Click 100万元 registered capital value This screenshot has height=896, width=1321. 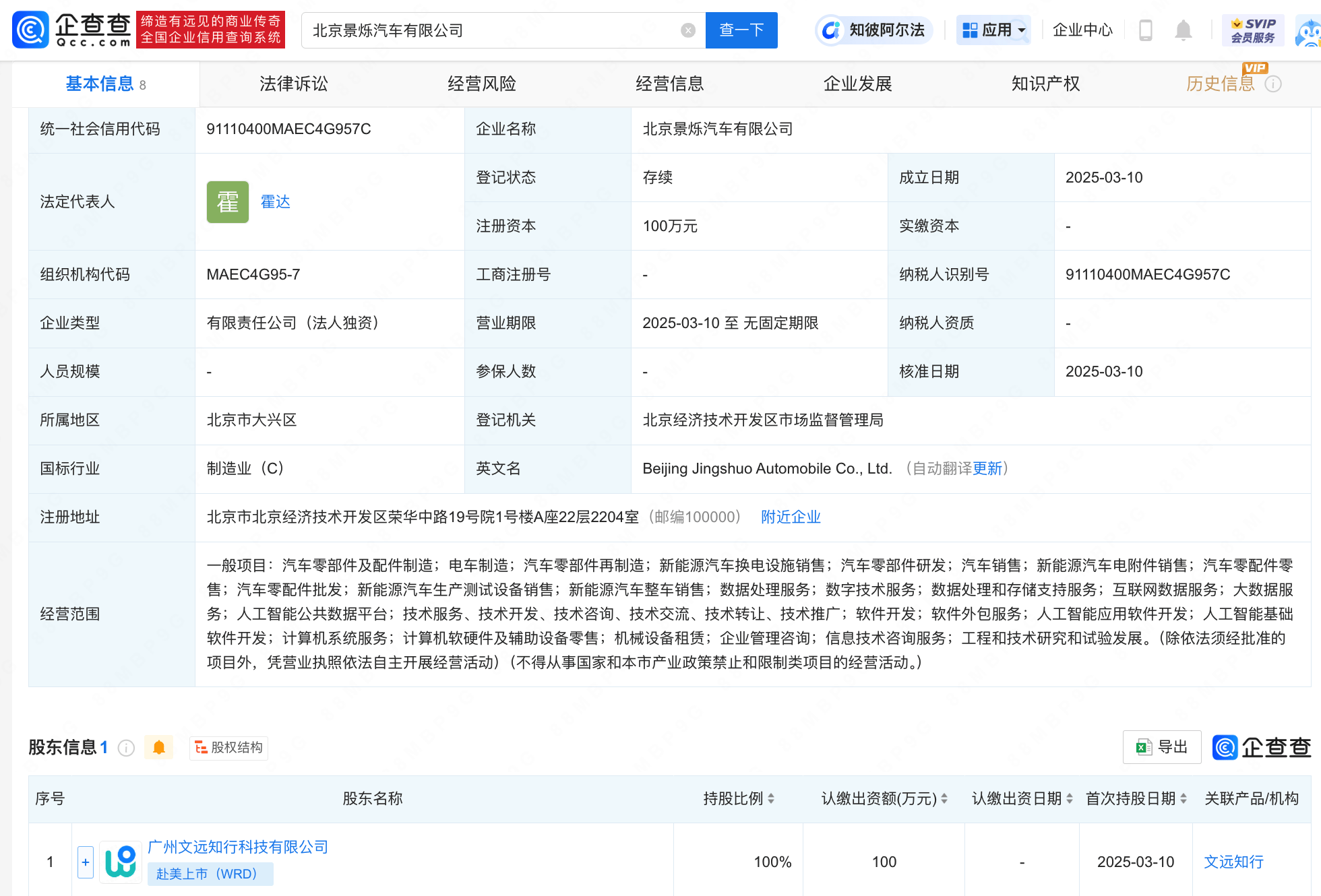click(x=670, y=226)
